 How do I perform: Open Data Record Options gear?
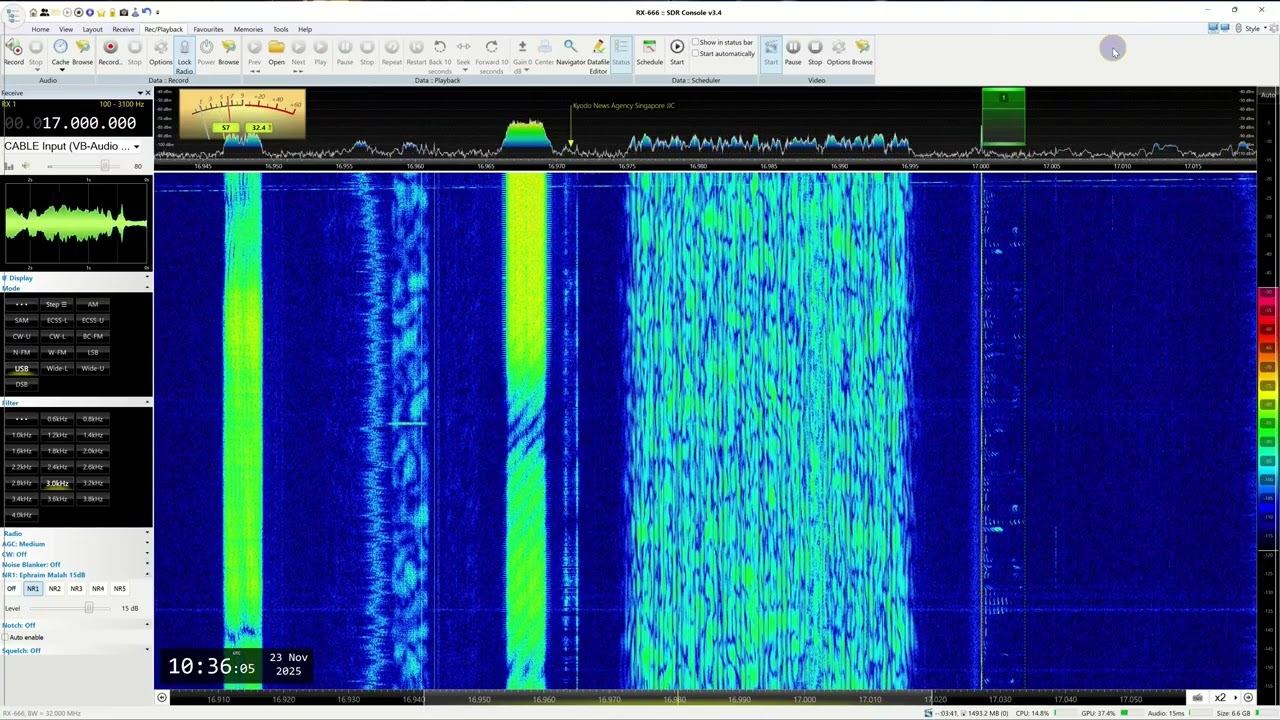pyautogui.click(x=161, y=50)
